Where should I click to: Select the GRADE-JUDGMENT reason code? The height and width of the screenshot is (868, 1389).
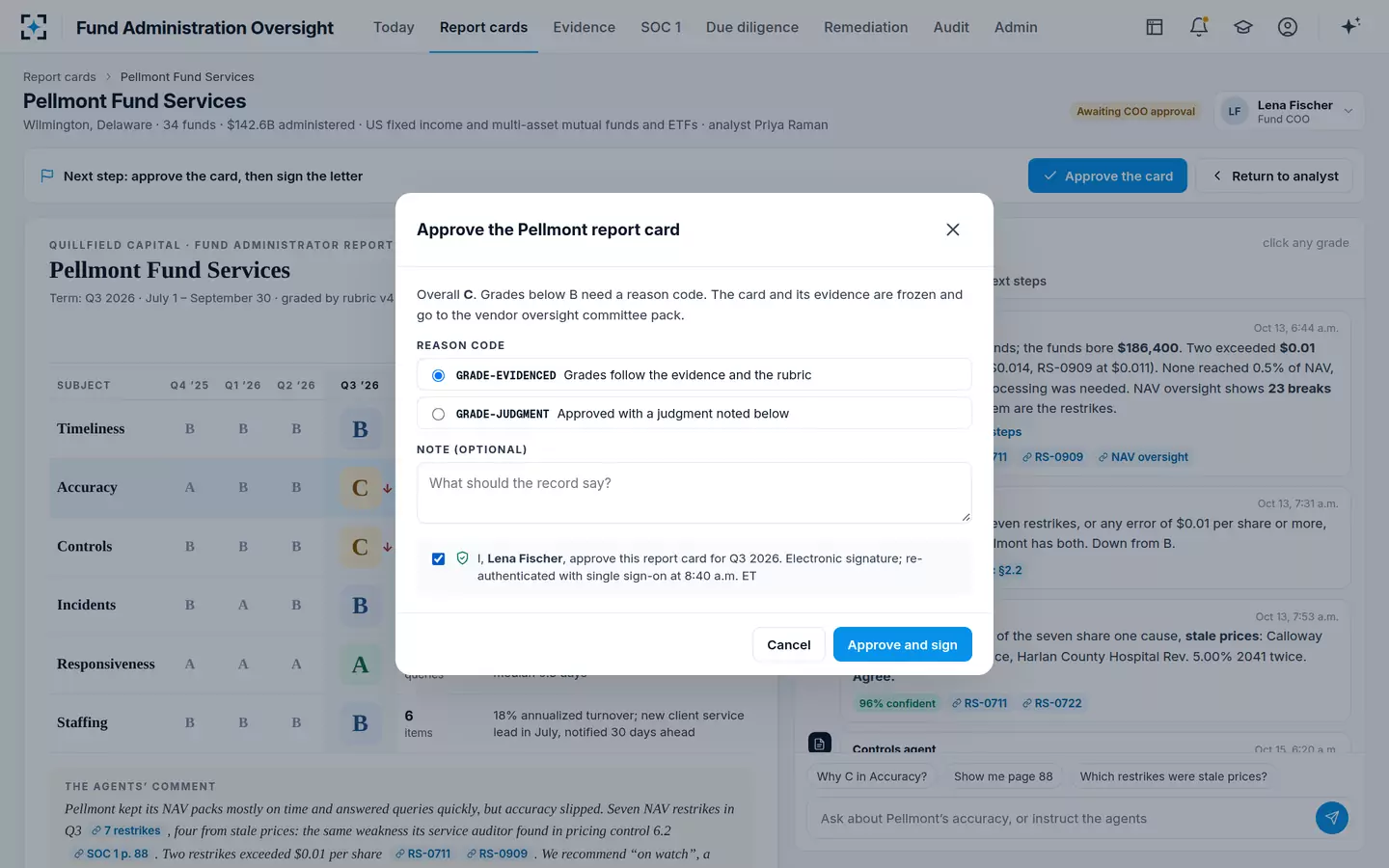(x=694, y=414)
